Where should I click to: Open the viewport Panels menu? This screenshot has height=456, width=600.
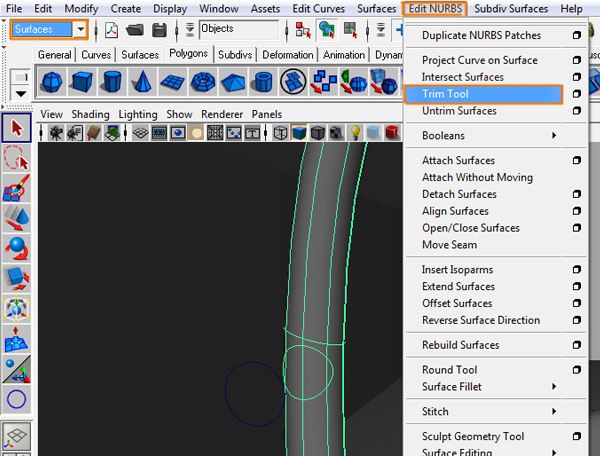click(x=267, y=114)
